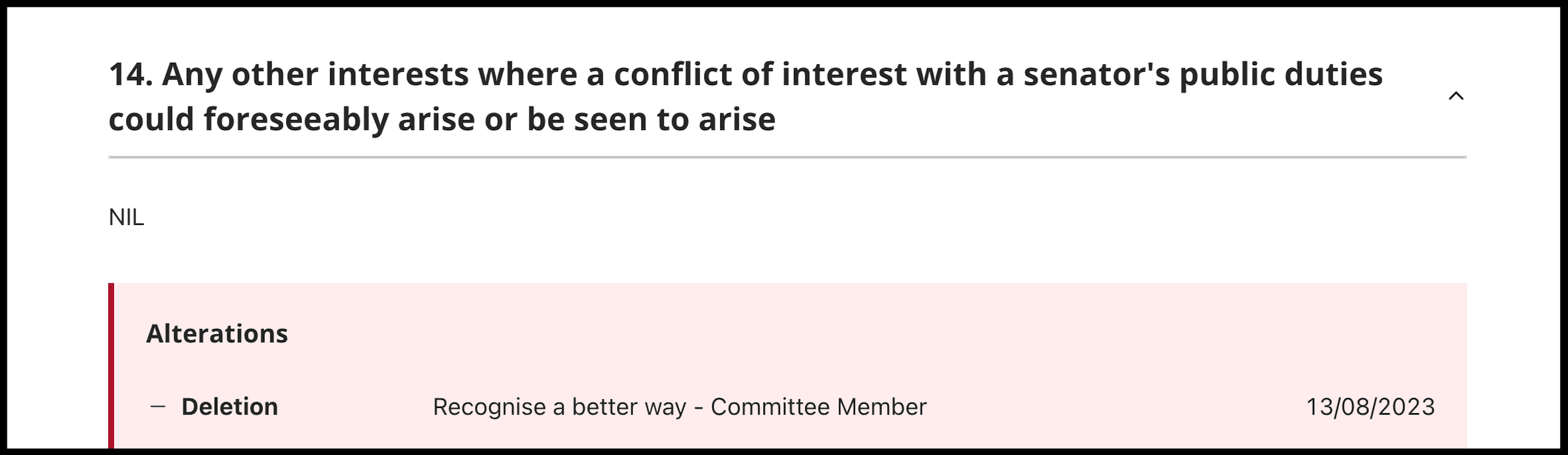Select the date 13/08/2023
Screen dimensions: 1568x455
point(1370,407)
